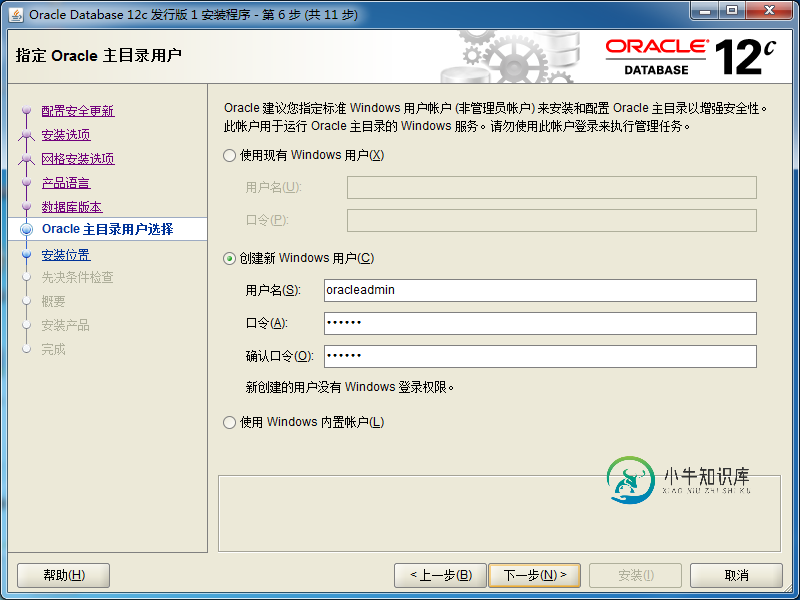This screenshot has height=600, width=800.
Task: Select 使用现有 Windows 用户 radio option
Action: [230, 156]
